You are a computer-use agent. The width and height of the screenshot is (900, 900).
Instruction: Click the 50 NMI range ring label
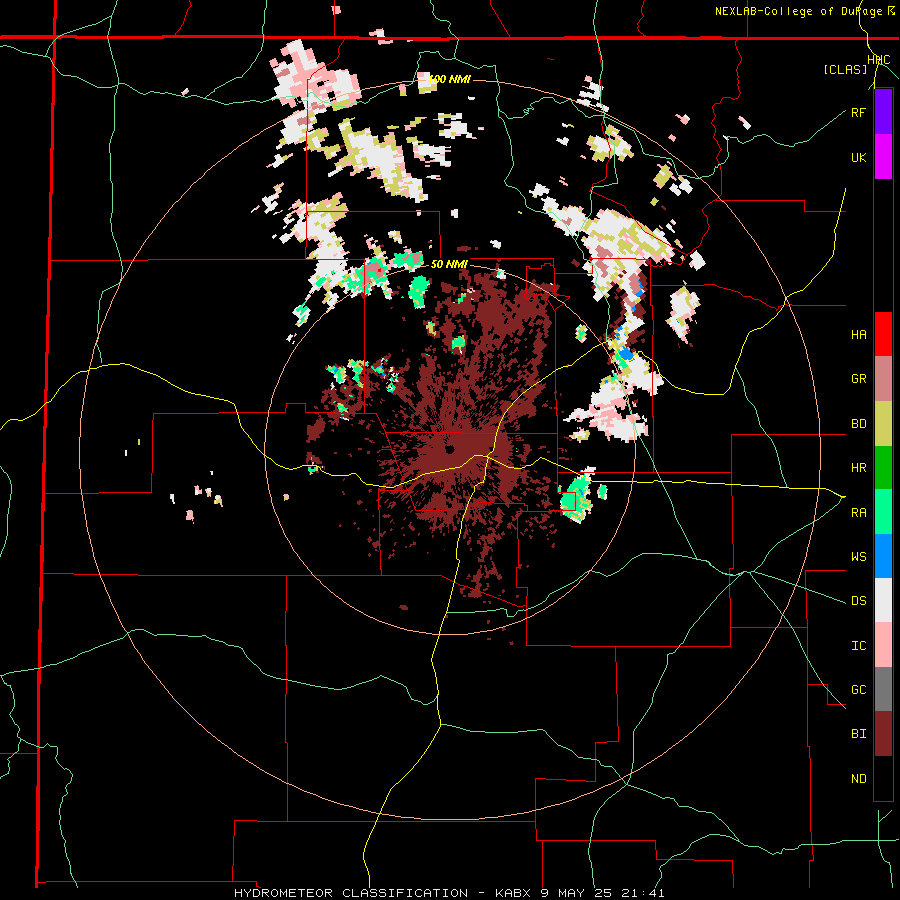click(x=449, y=265)
